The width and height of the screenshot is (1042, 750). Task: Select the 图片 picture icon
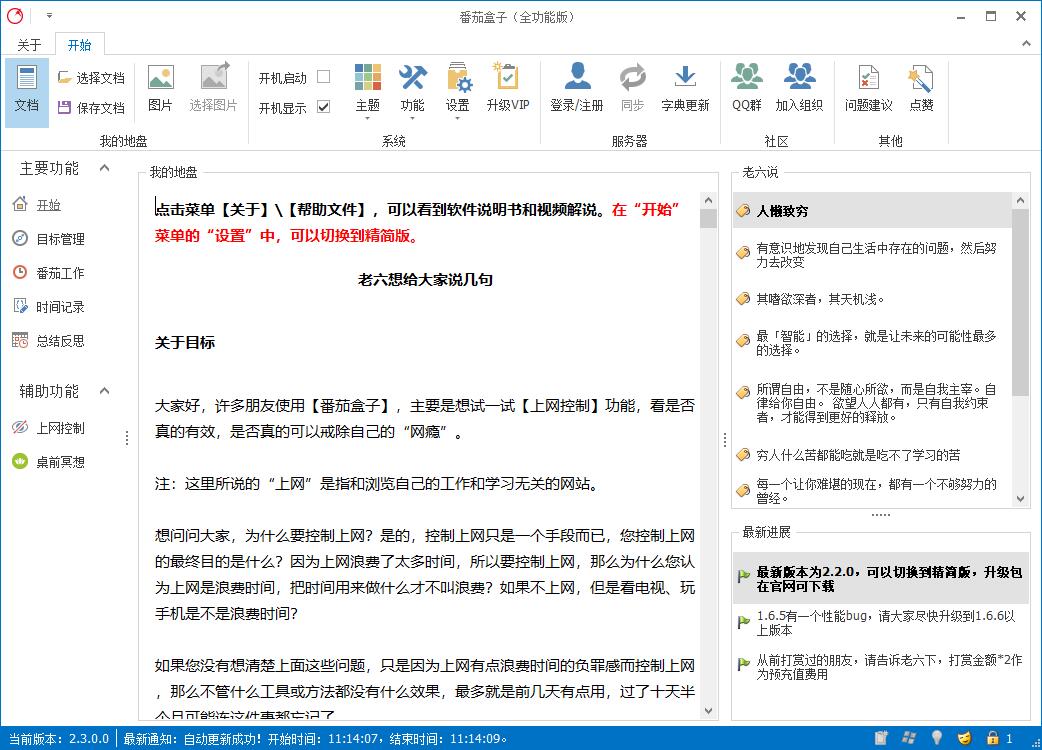pyautogui.click(x=160, y=78)
